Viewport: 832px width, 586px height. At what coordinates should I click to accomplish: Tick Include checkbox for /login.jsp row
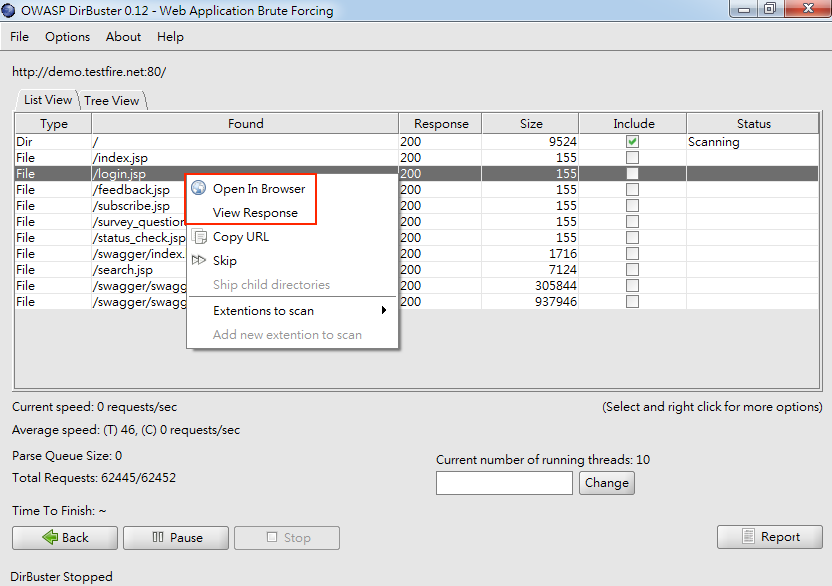tap(632, 174)
